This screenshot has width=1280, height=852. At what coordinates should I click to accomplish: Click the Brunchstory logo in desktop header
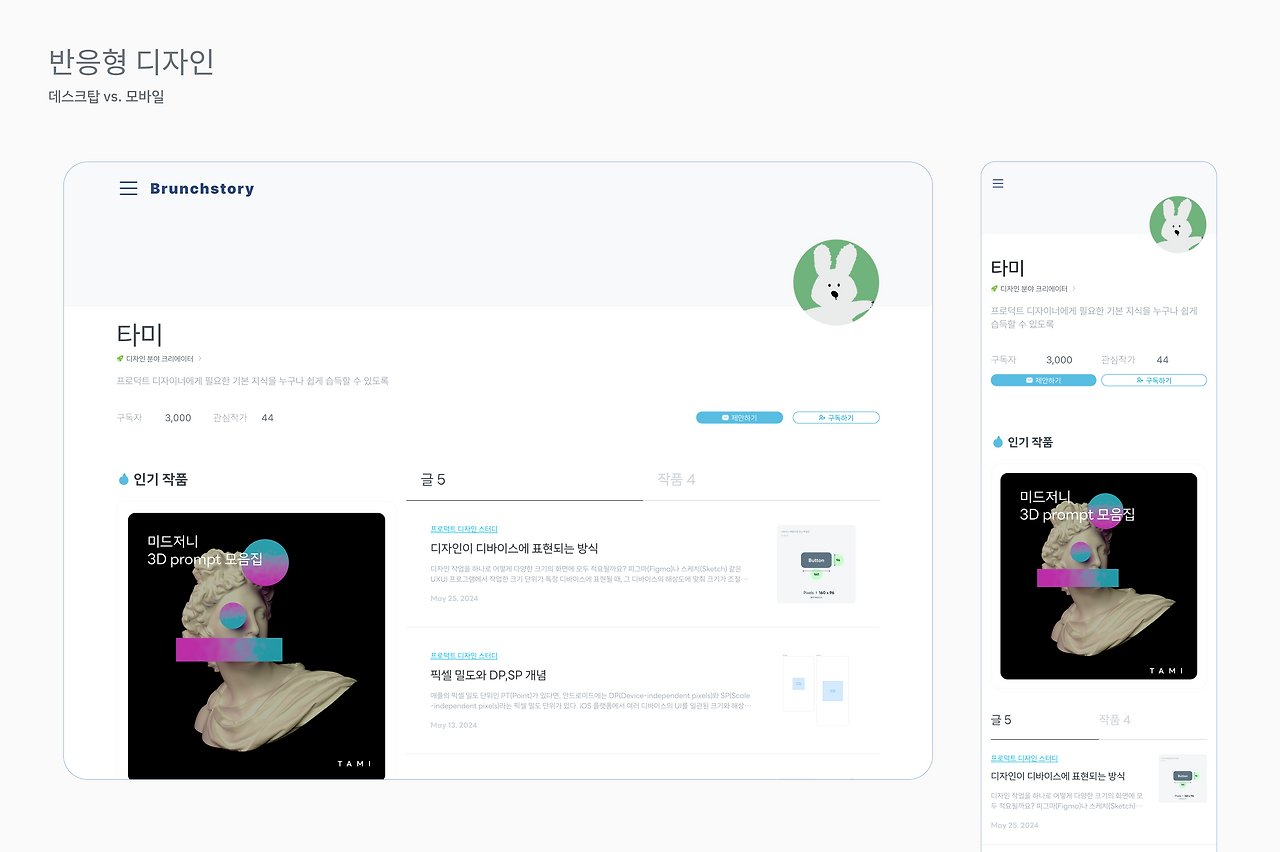[202, 188]
